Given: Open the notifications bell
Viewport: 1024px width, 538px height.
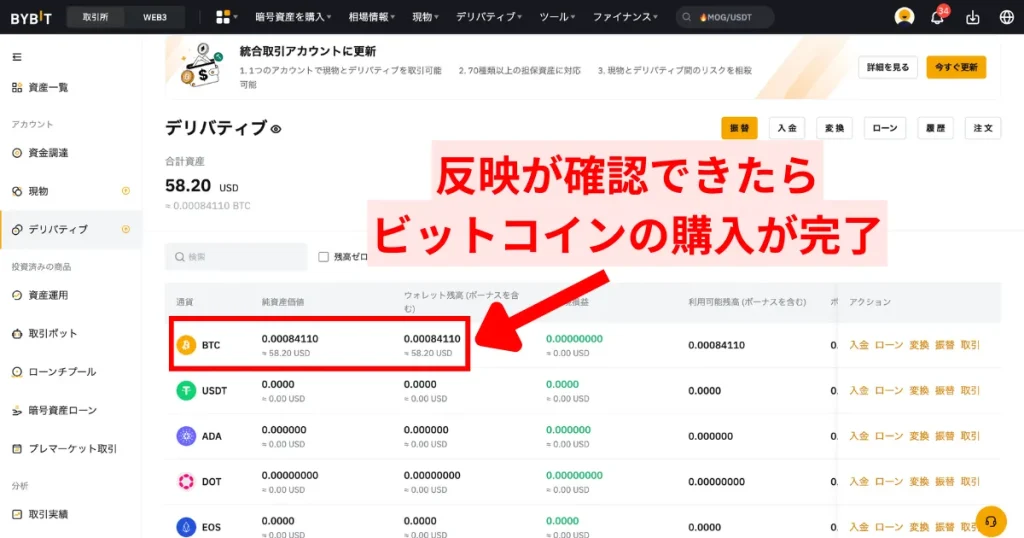Looking at the screenshot, I should 937,18.
